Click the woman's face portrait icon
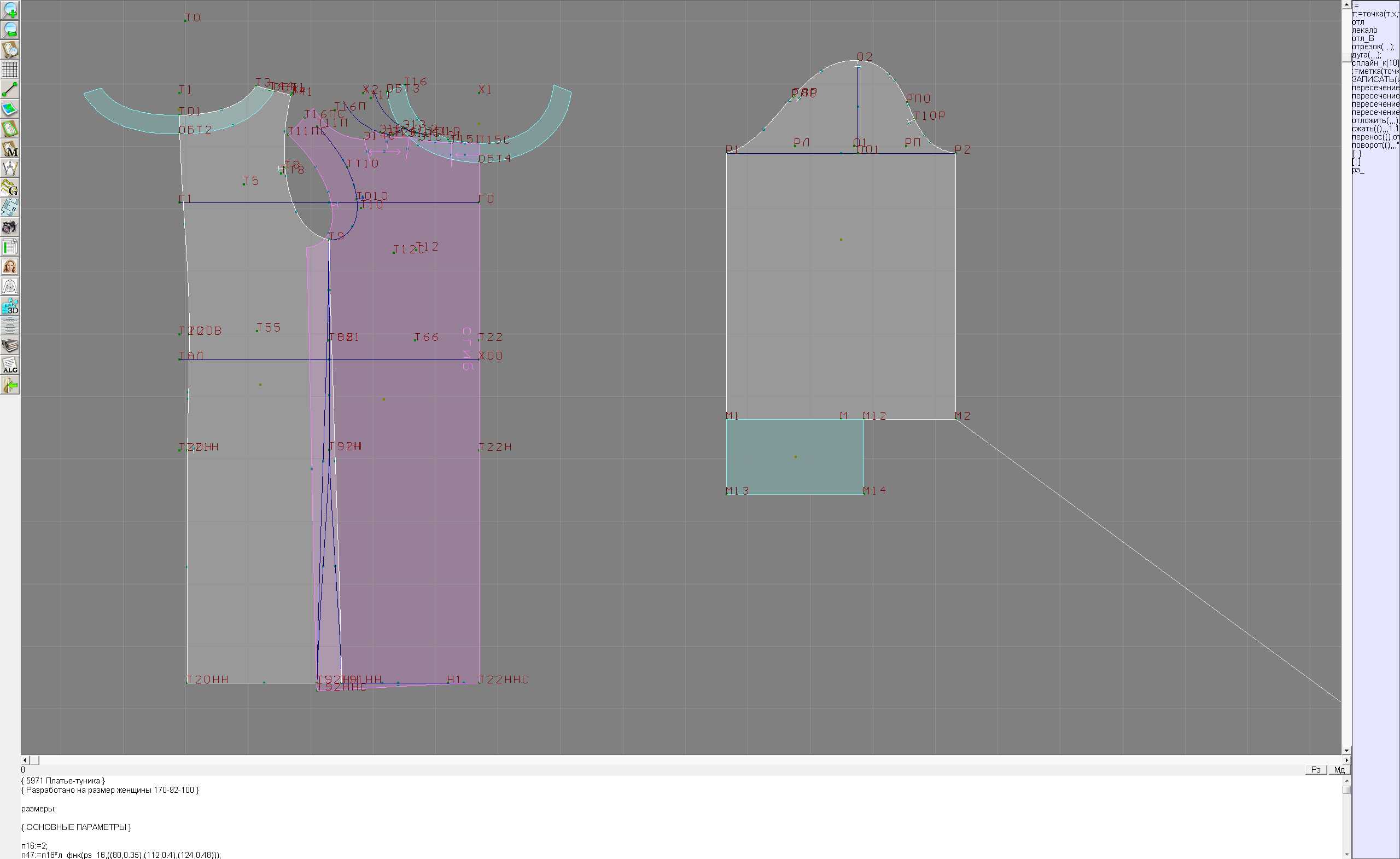 coord(10,266)
